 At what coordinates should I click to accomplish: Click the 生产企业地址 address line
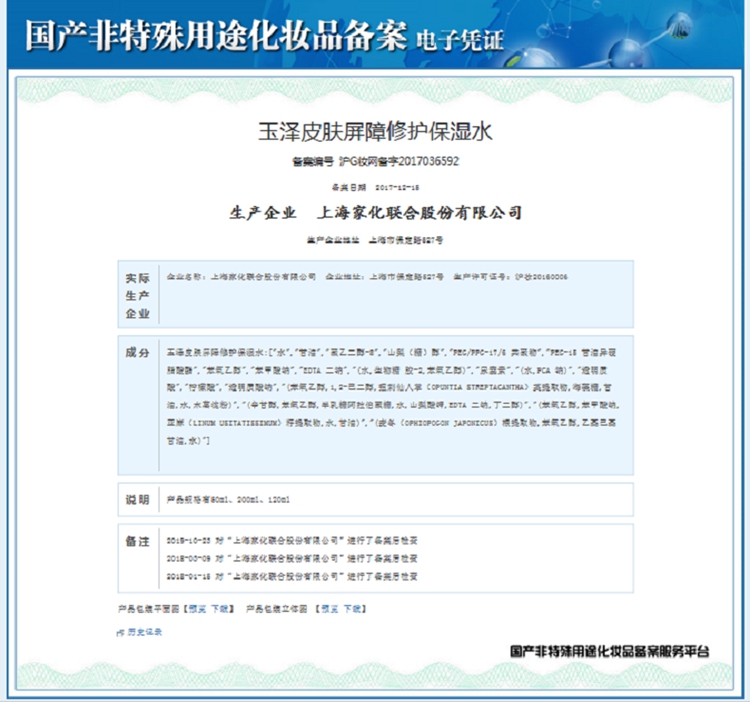tap(375, 240)
